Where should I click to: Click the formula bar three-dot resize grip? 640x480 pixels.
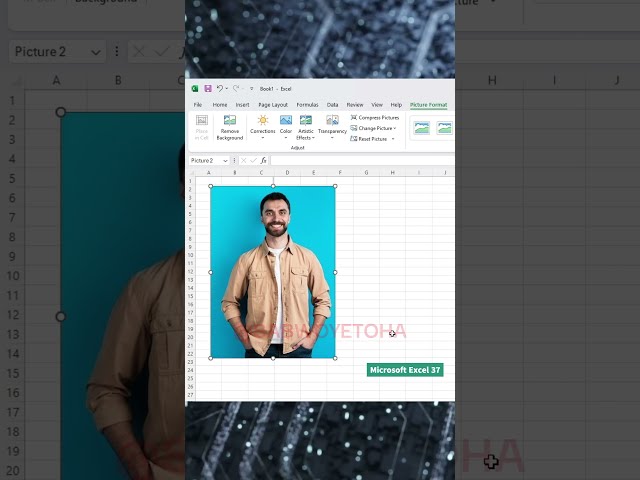pyautogui.click(x=234, y=161)
